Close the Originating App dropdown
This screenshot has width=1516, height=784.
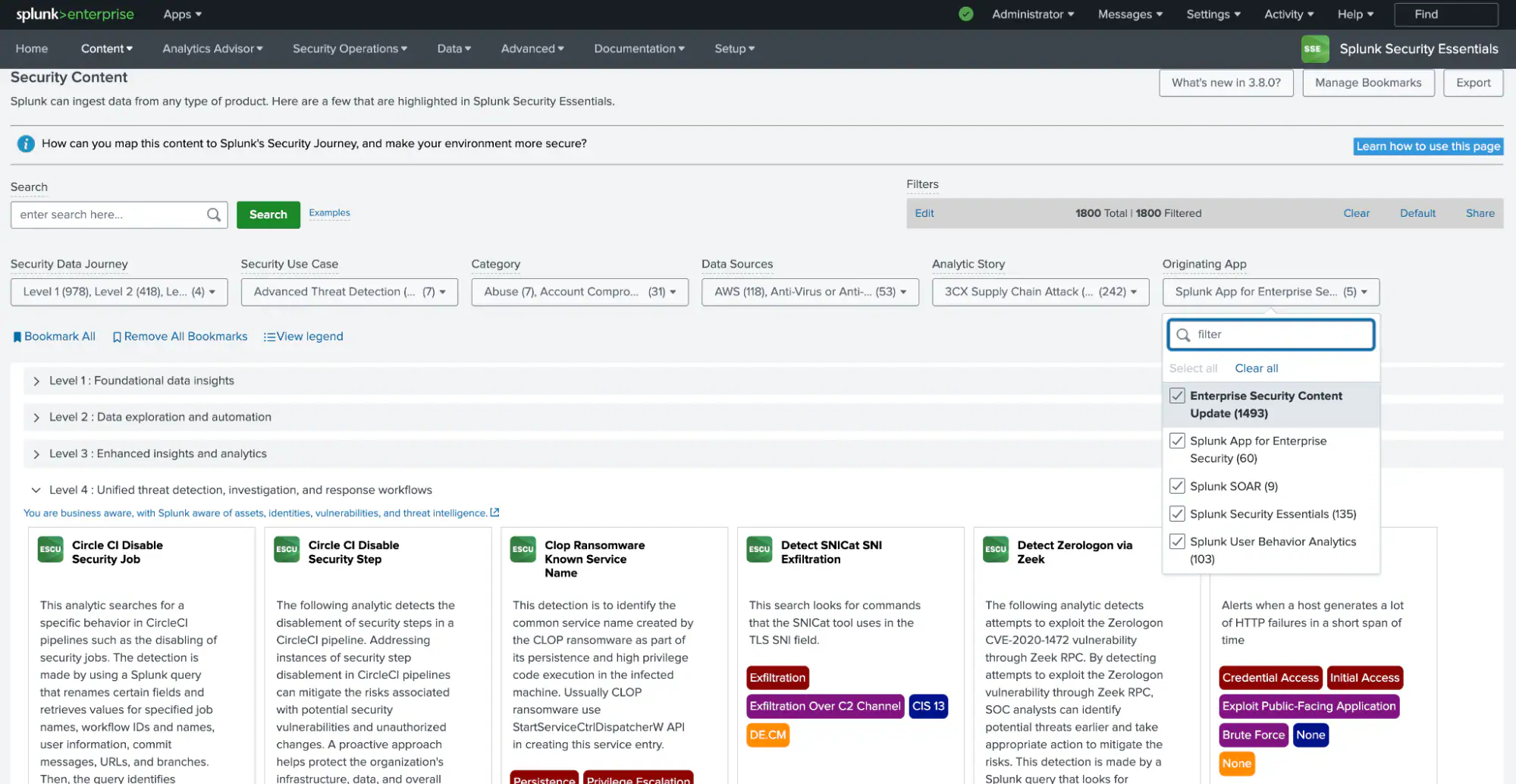point(1271,292)
